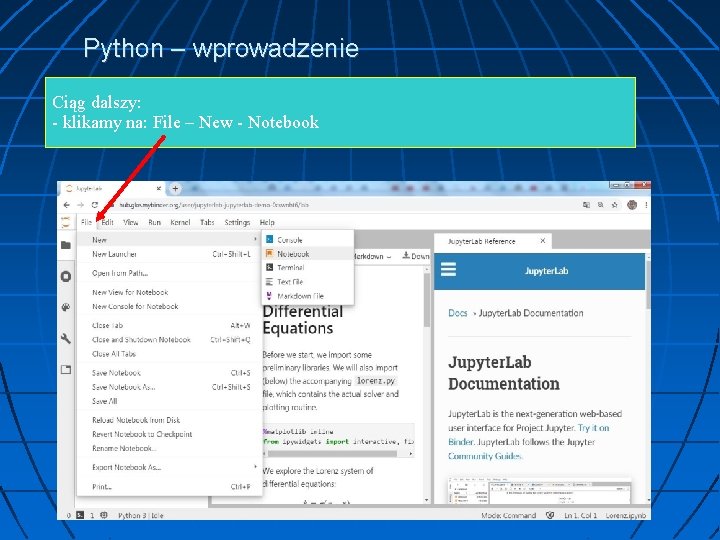Open the Markdown cell type dropdown
Viewport: 720px width, 540px height.
click(372, 256)
